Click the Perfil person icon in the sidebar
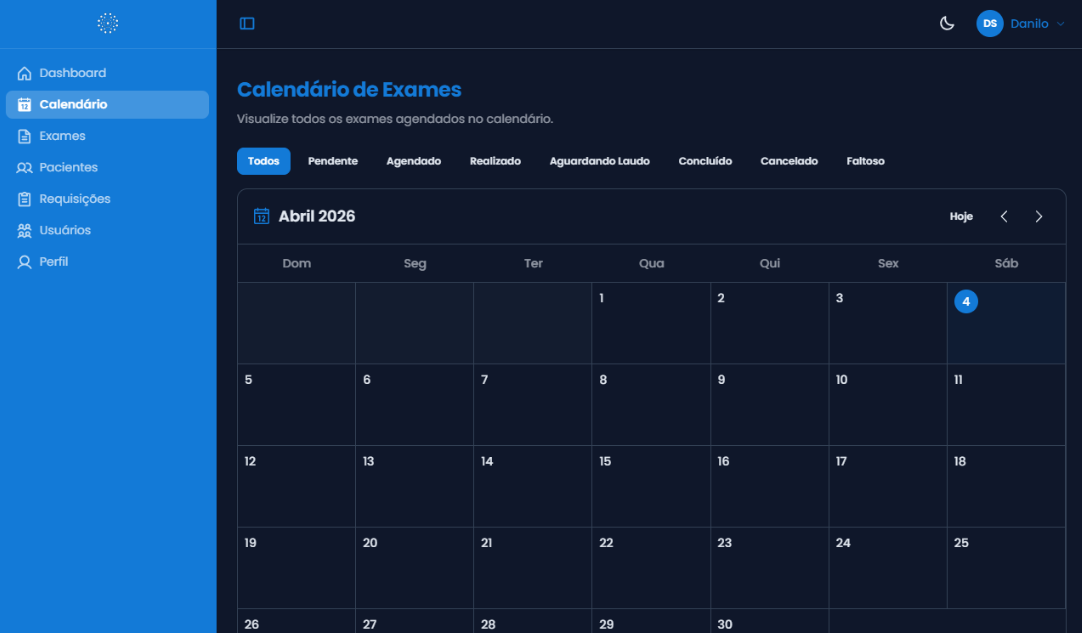The image size is (1082, 633). [24, 262]
